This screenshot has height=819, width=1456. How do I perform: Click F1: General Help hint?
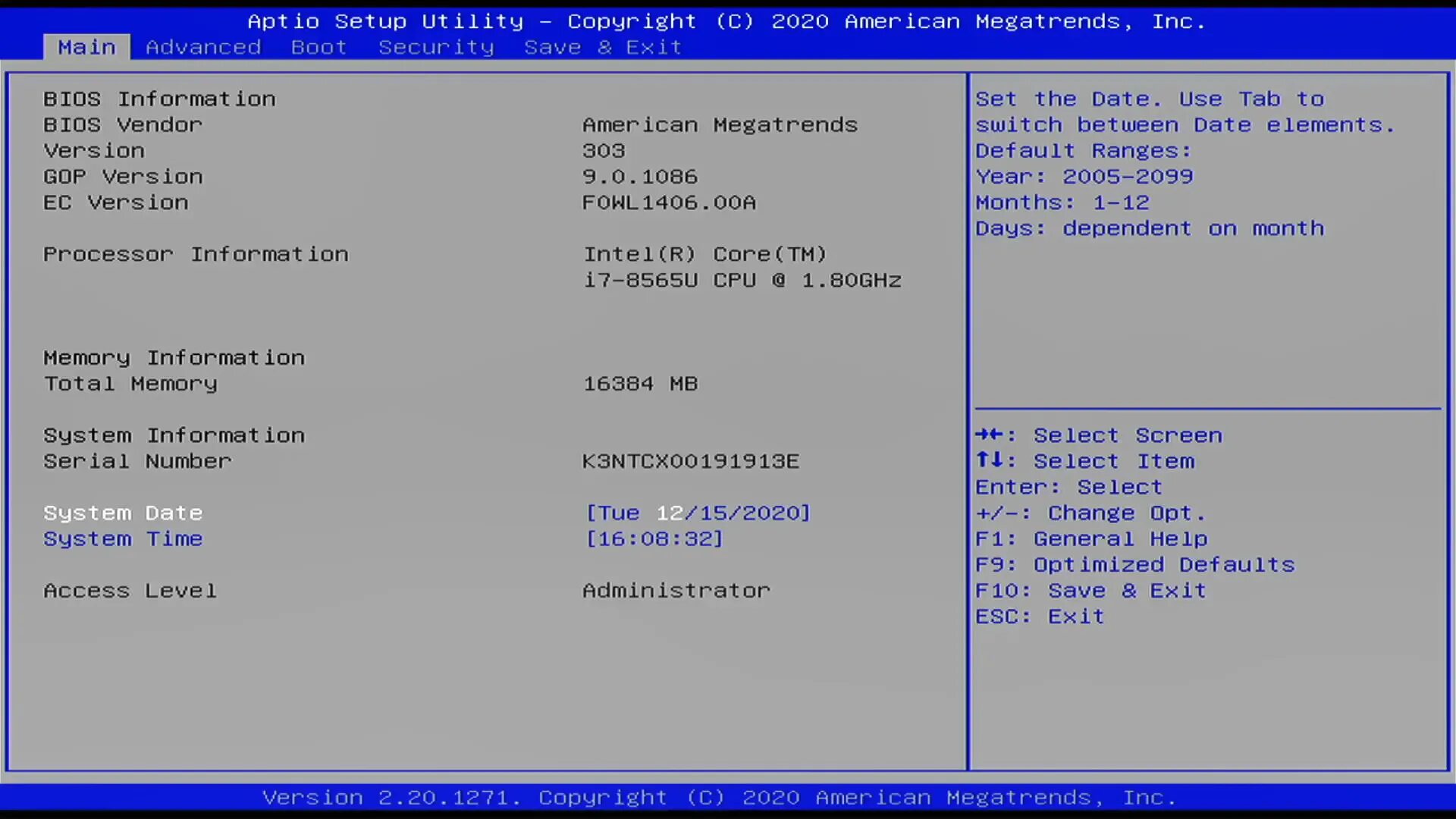1091,539
